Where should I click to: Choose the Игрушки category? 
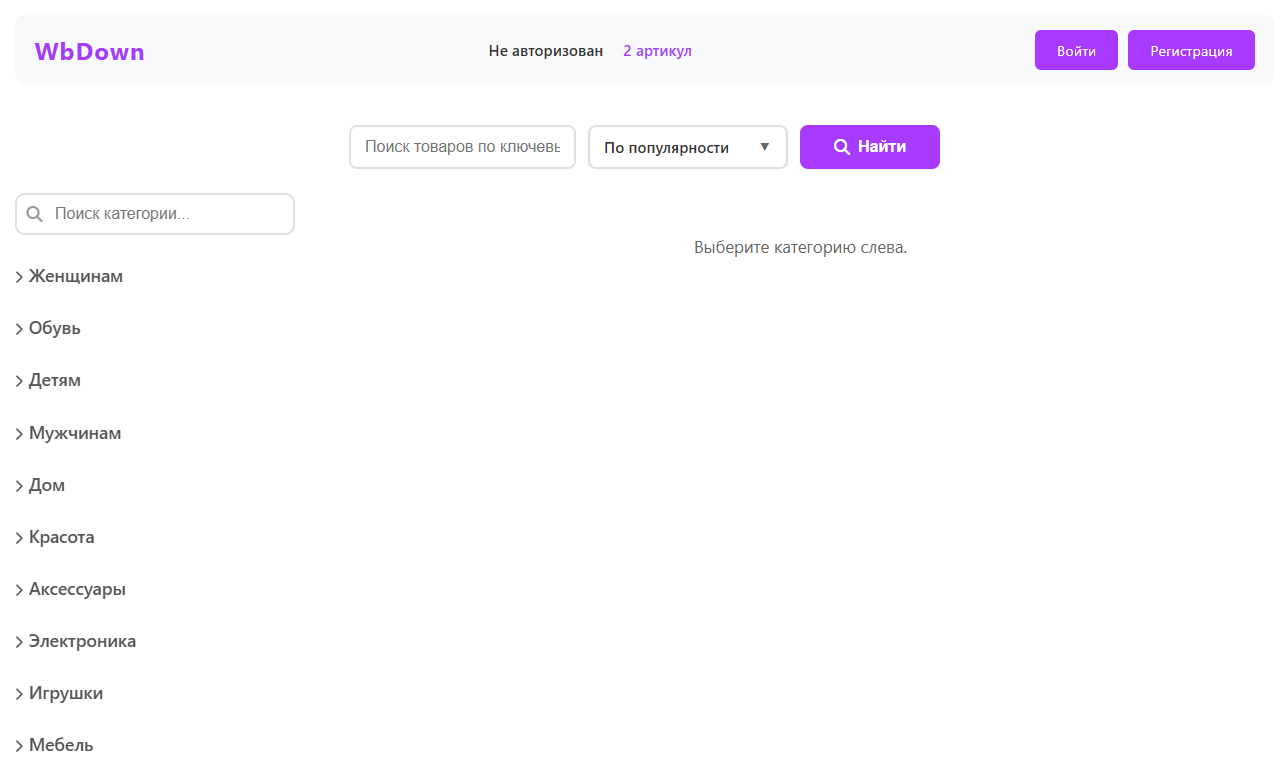66,693
